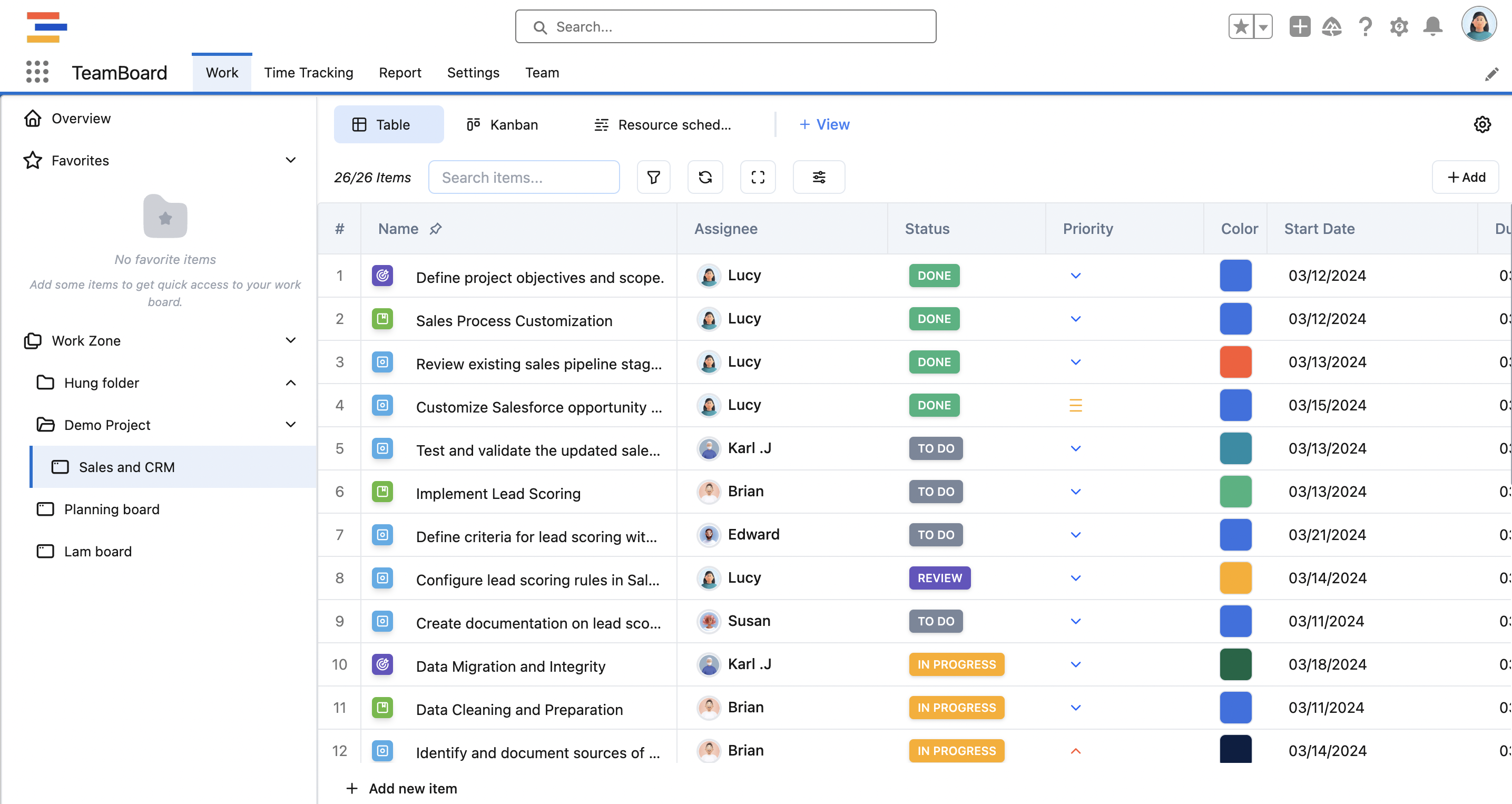
Task: Click the pin icon beside the Name column
Action: (436, 229)
